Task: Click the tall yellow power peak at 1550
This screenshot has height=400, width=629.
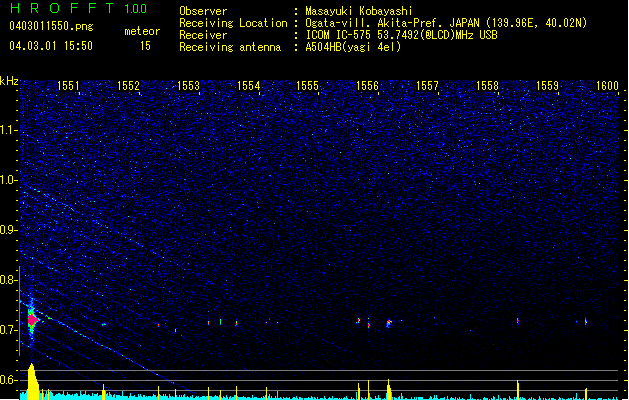Action: click(32, 381)
